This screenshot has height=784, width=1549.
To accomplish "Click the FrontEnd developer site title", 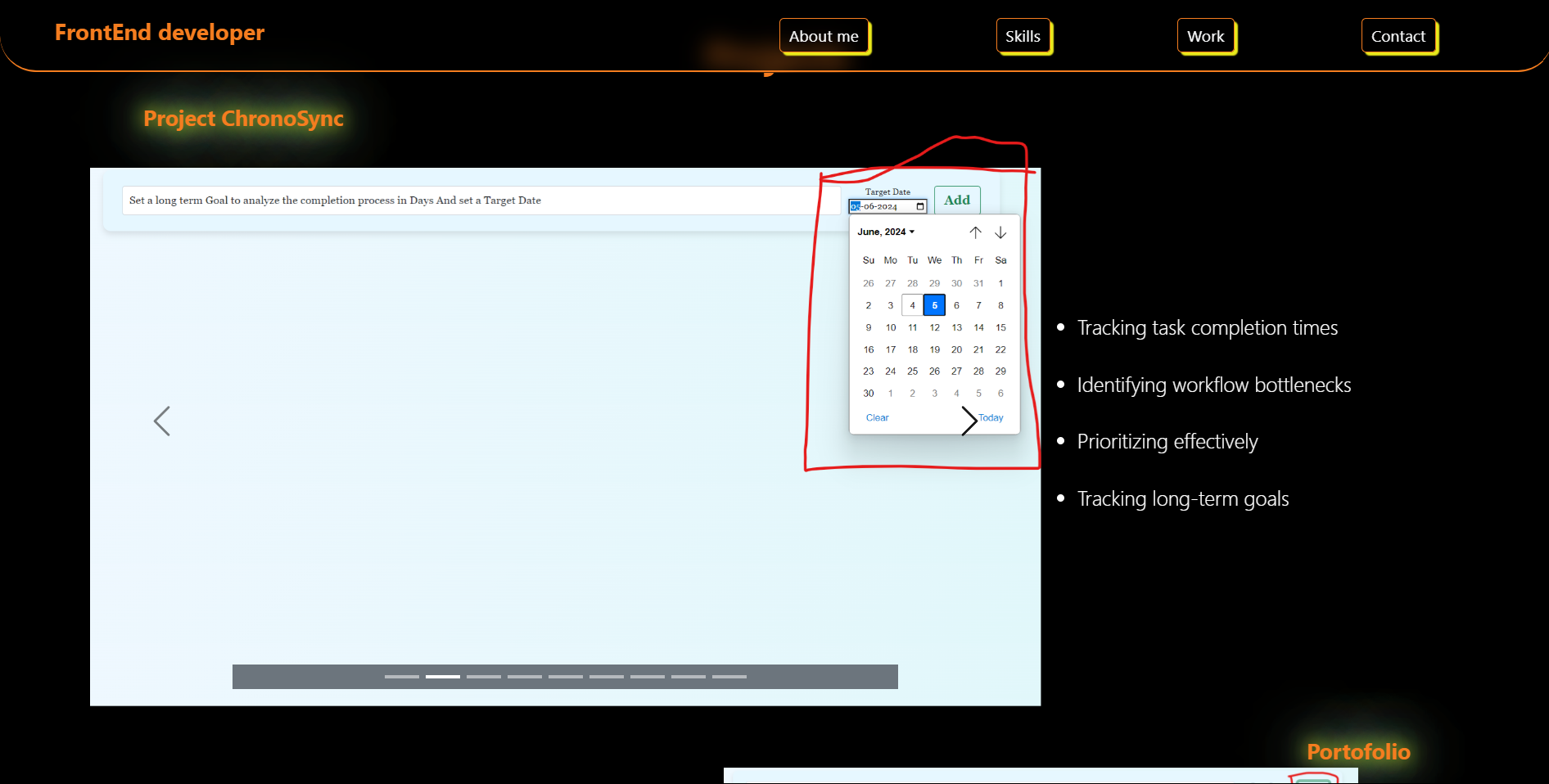I will [160, 33].
